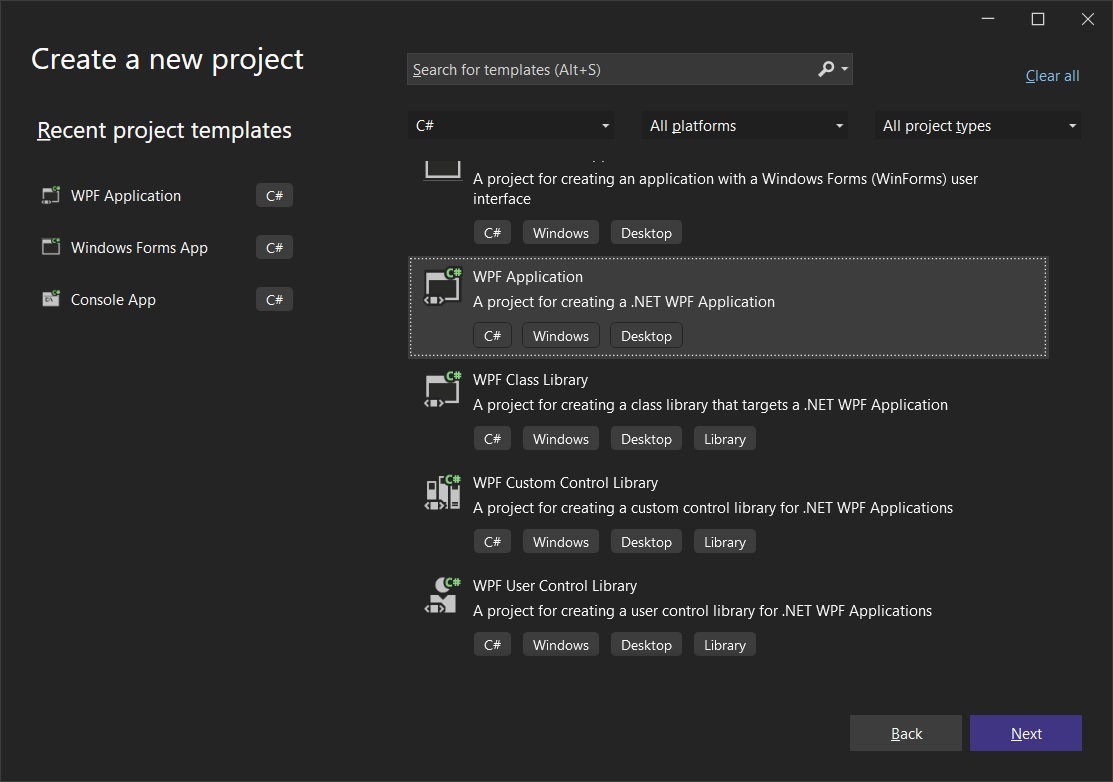Click the Console App icon in recent templates
The height and width of the screenshot is (782, 1113).
(50, 299)
